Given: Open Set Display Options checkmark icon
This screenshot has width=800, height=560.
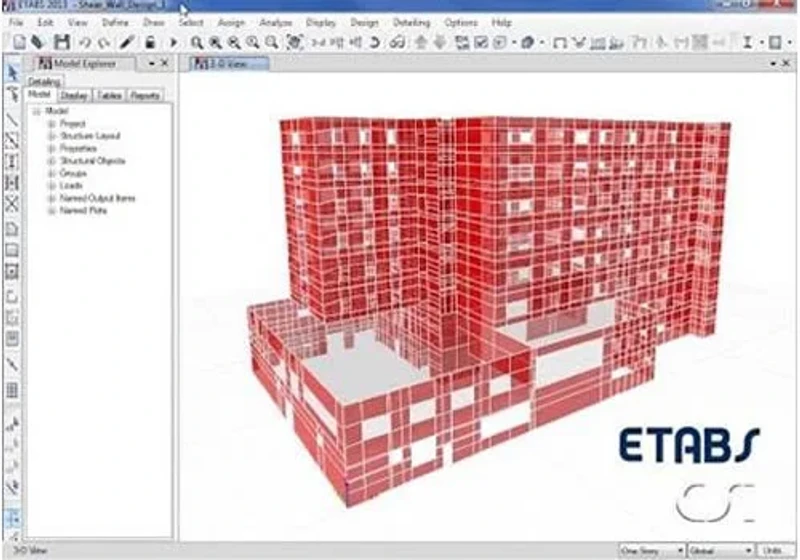Looking at the screenshot, I should tap(481, 42).
